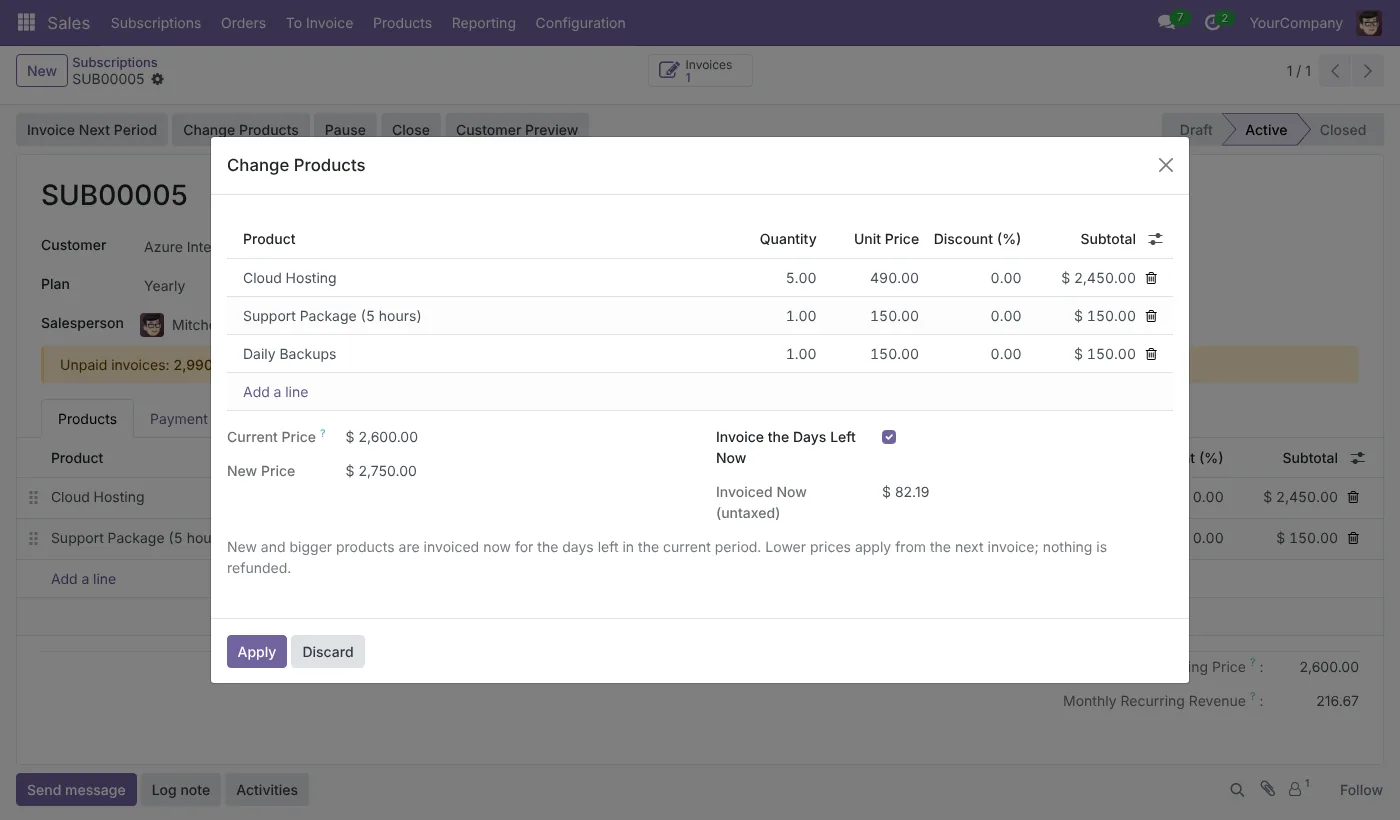The height and width of the screenshot is (820, 1400).
Task: Open the Reporting menu
Action: [483, 22]
